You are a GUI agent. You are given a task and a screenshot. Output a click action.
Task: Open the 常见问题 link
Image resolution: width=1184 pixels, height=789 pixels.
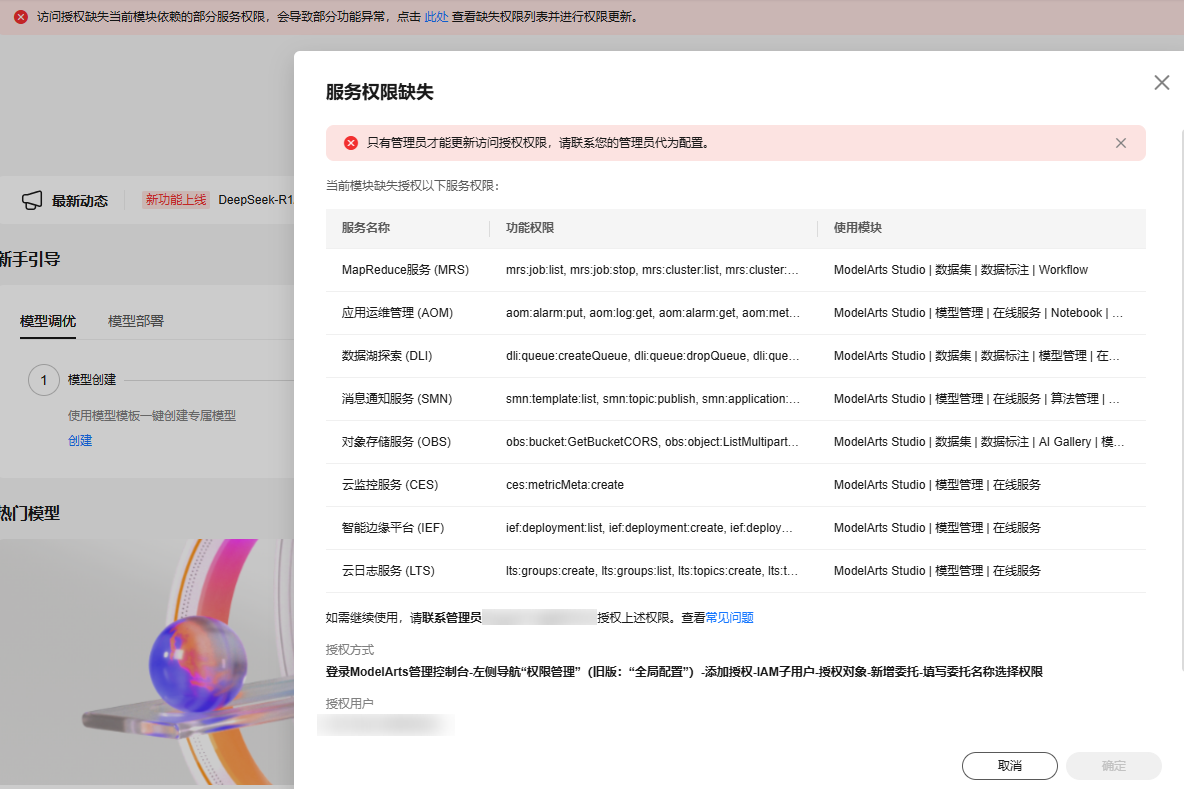[729, 618]
